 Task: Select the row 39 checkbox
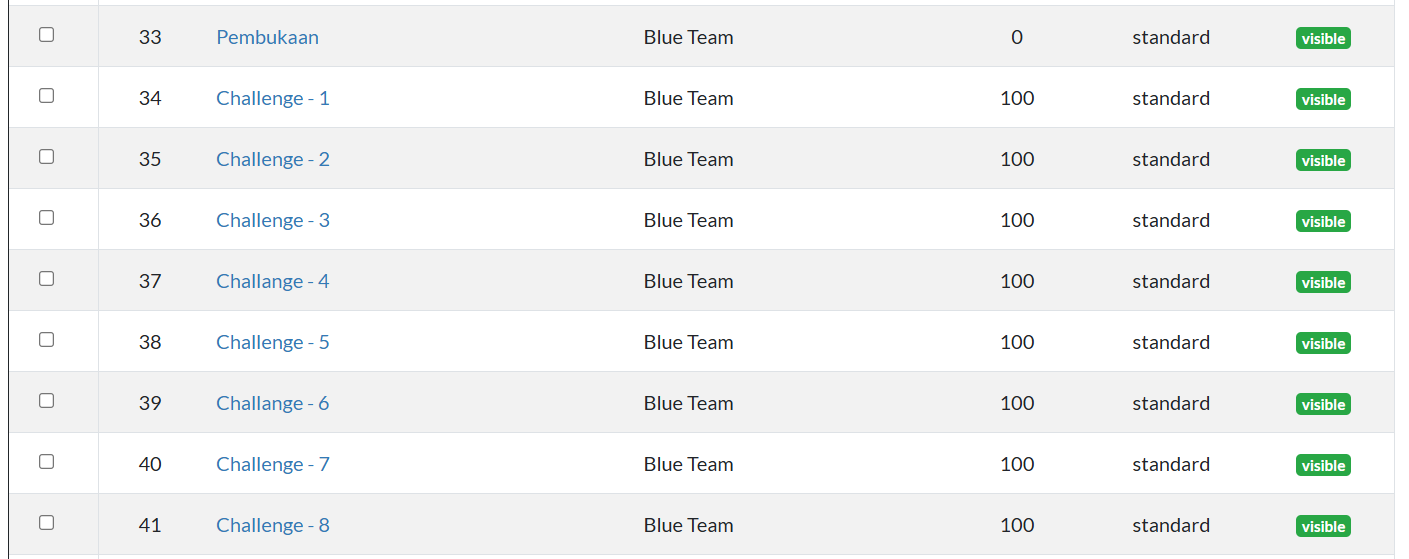tap(46, 401)
